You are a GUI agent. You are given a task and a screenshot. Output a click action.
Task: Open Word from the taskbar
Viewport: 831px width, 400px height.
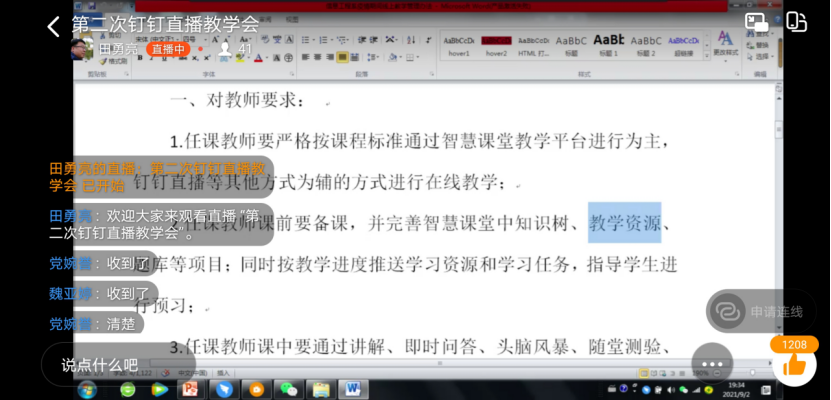[x=353, y=390]
